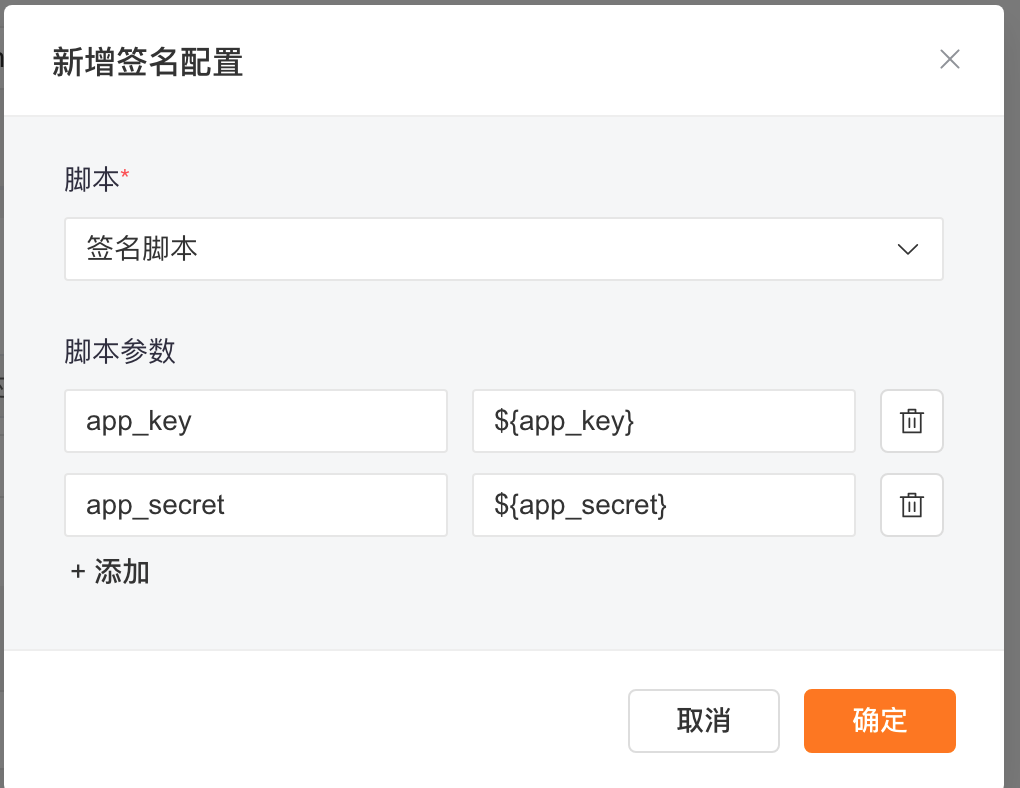Focus the ${app_key} value field
The height and width of the screenshot is (788, 1020).
coord(664,421)
